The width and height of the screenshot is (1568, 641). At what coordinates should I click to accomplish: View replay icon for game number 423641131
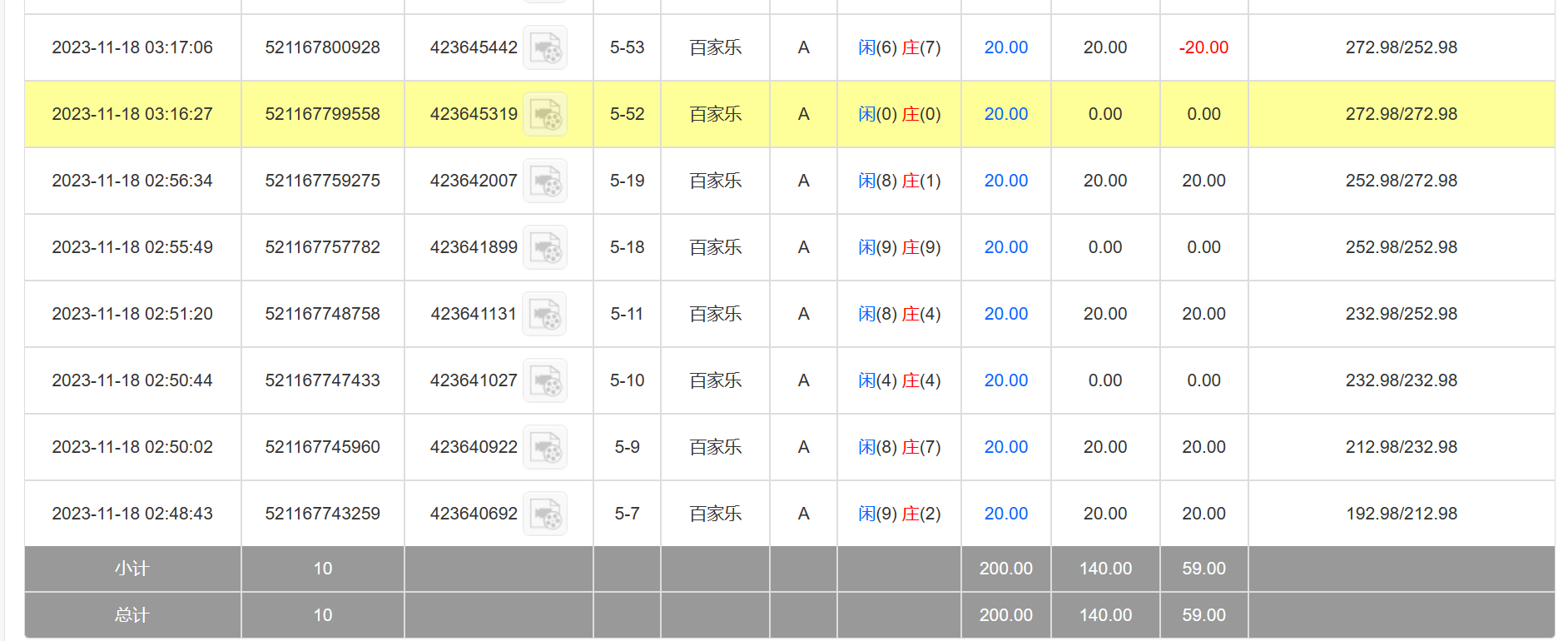tap(544, 314)
